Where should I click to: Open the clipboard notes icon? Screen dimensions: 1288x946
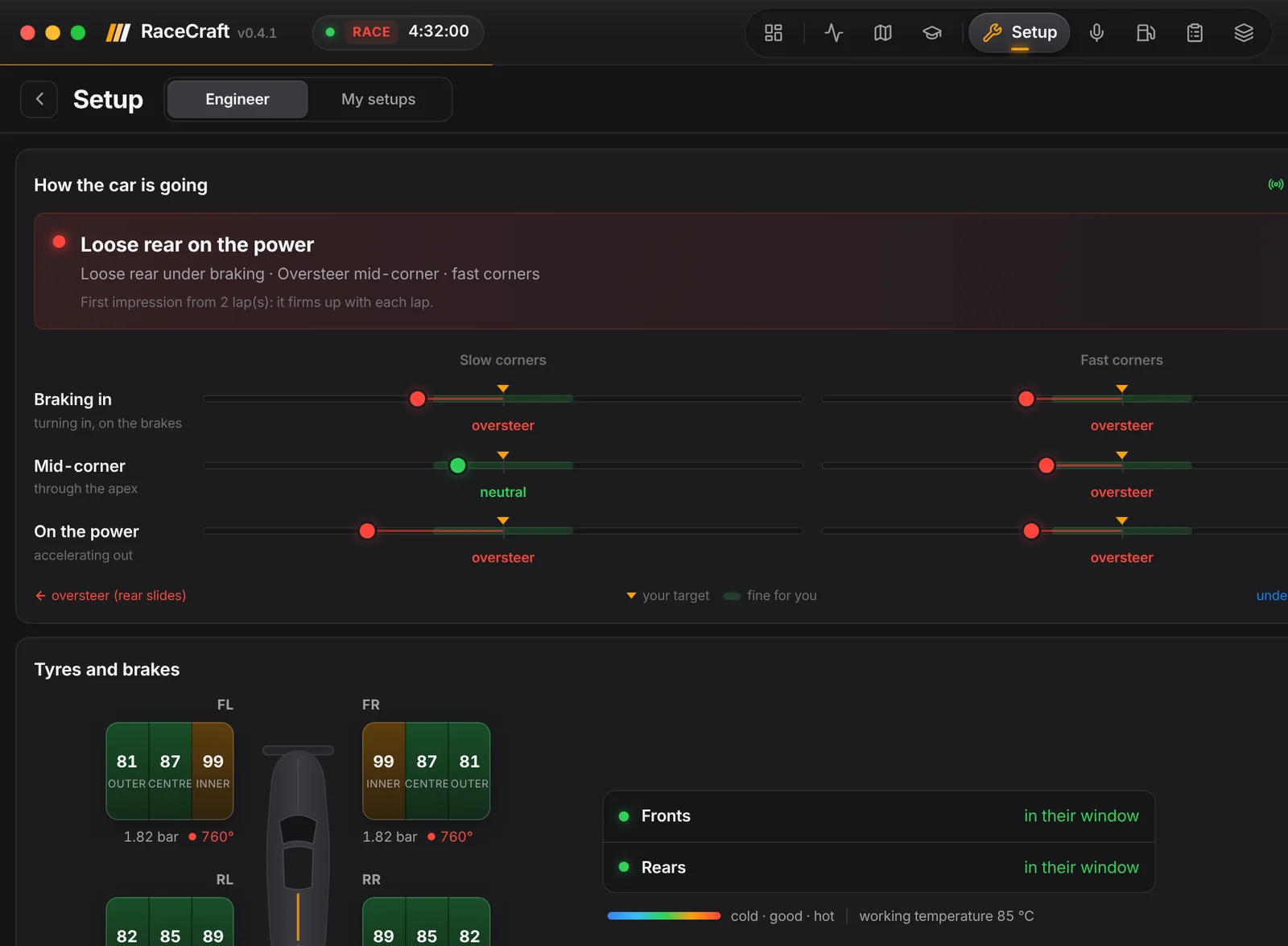tap(1195, 32)
